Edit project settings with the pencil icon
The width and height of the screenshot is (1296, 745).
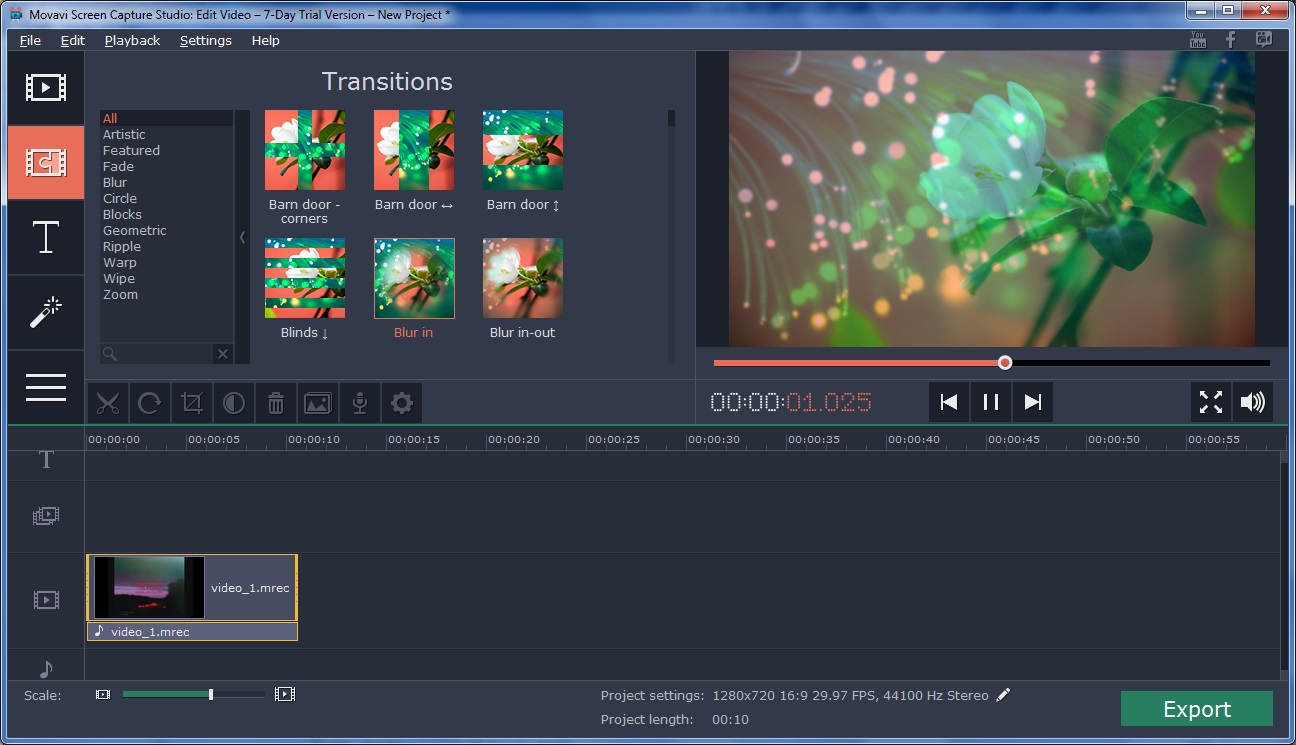pyautogui.click(x=1004, y=695)
